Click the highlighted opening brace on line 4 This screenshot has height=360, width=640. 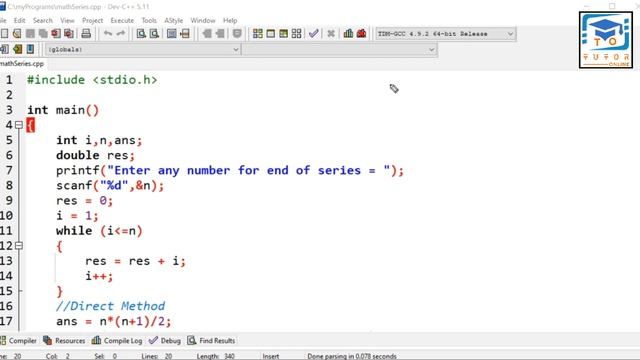point(31,125)
